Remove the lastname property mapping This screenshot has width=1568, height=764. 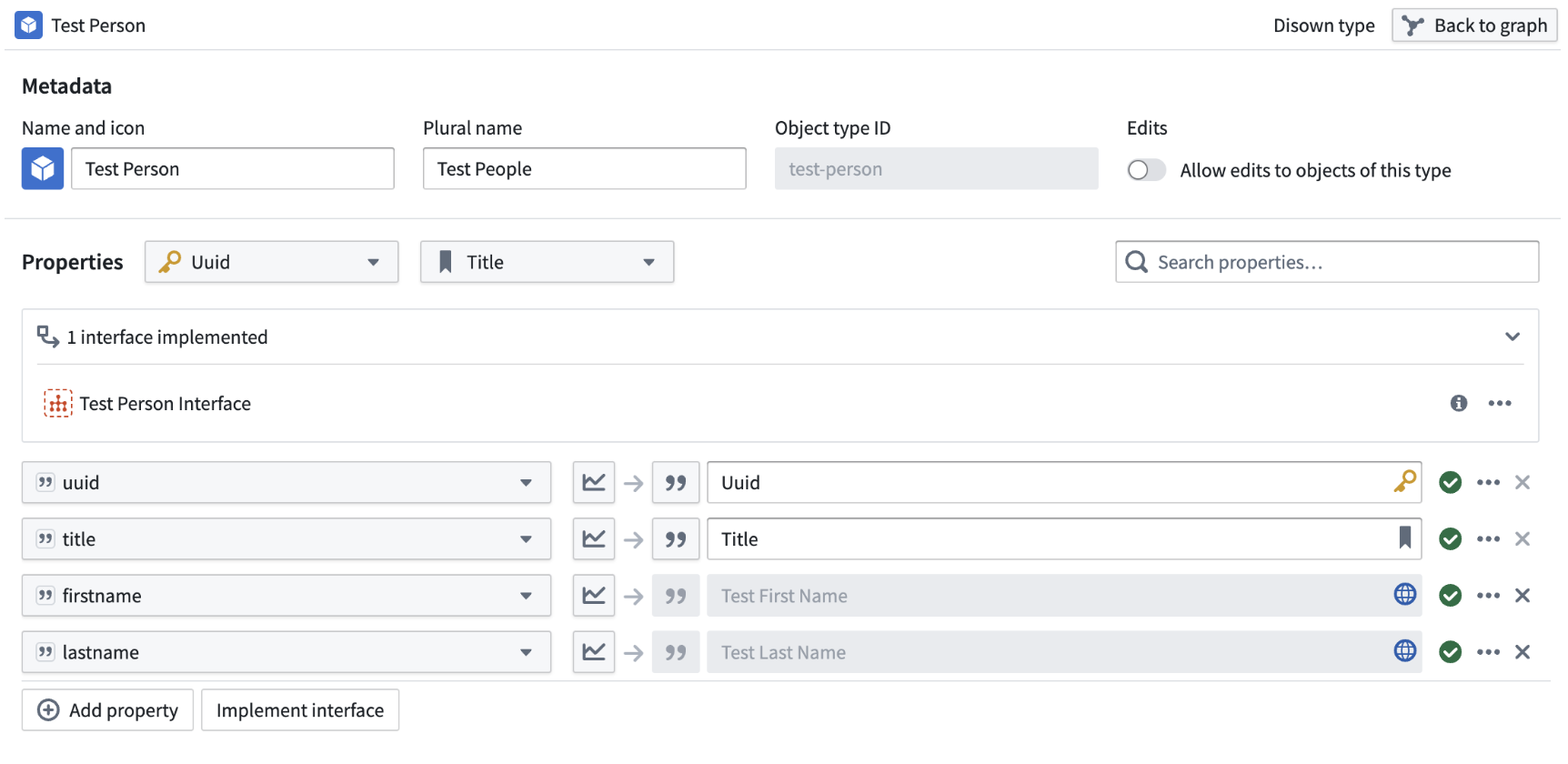[1523, 651]
